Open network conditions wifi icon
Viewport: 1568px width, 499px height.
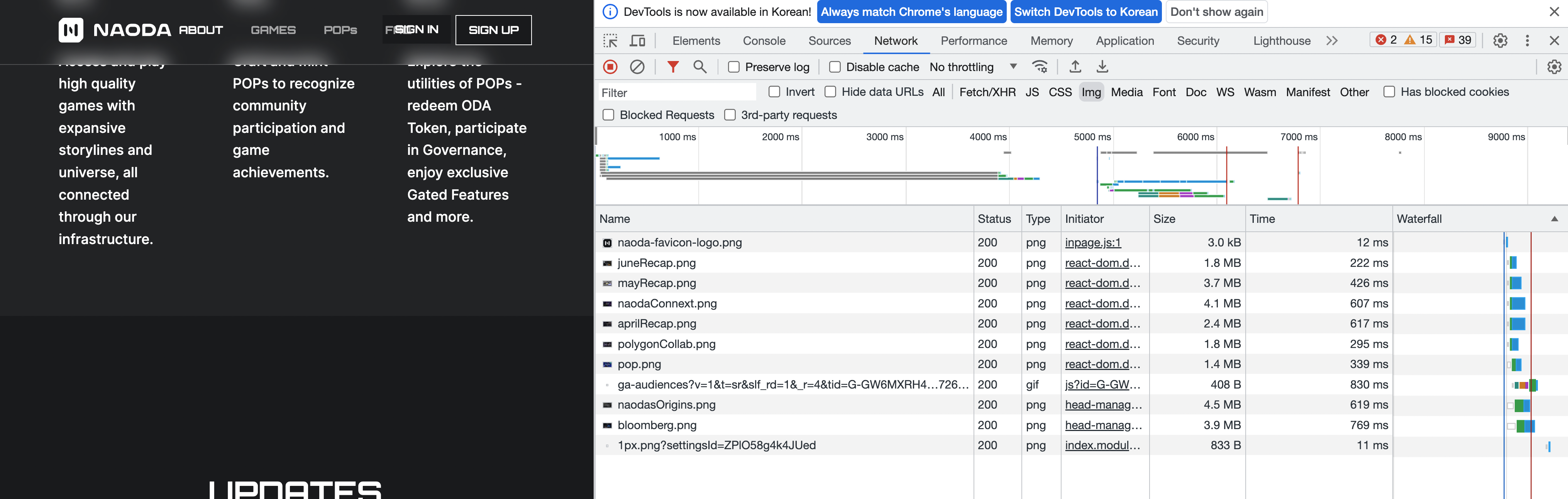click(1040, 67)
